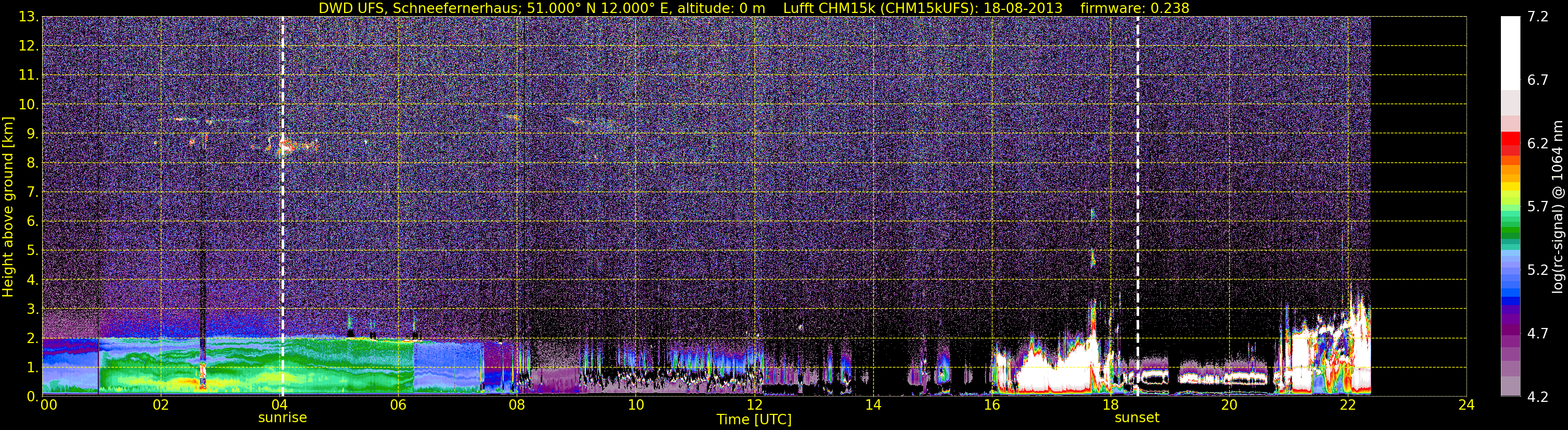Click the height axis tick label 6
This screenshot has height=430, width=1568.
[x=32, y=222]
